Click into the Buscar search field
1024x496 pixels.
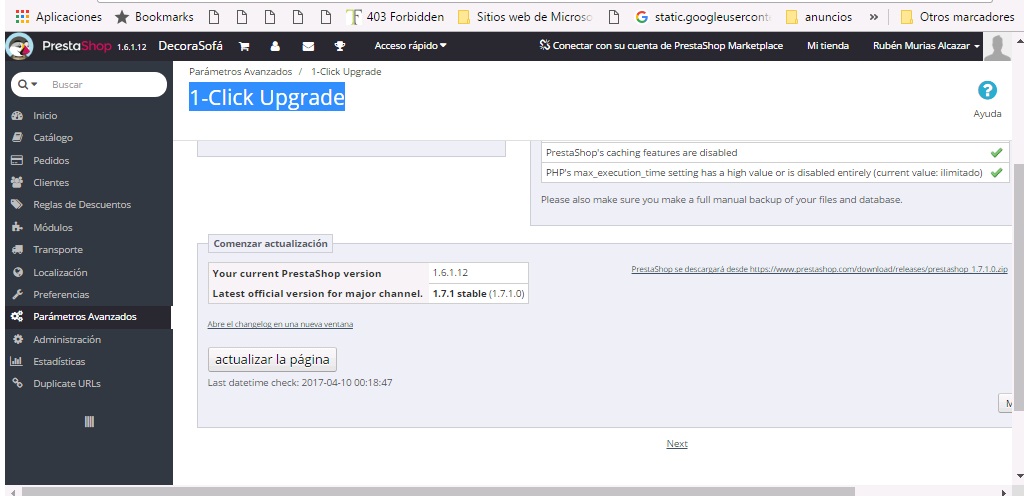coord(104,84)
